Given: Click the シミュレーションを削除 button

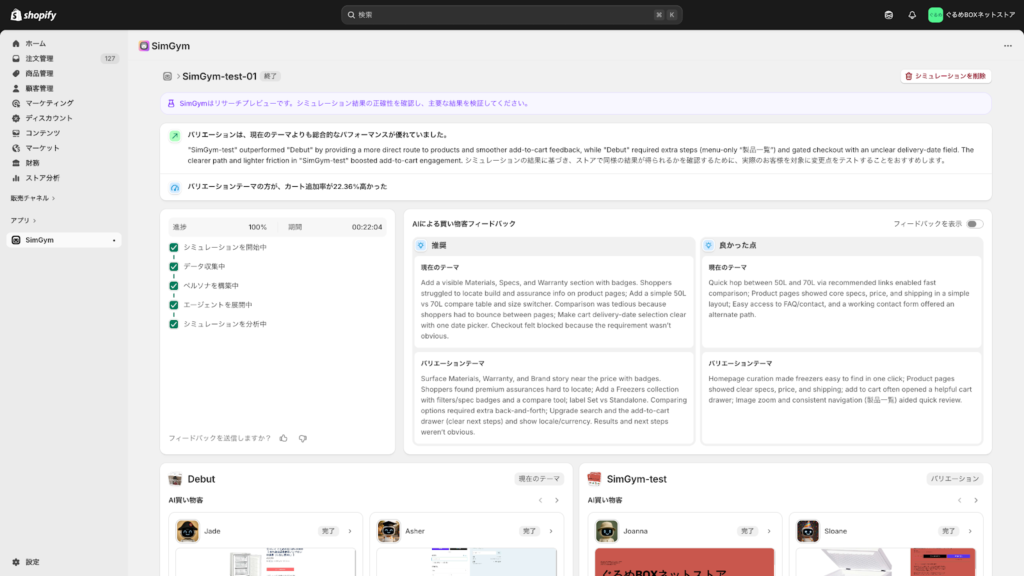Looking at the screenshot, I should pos(945,76).
